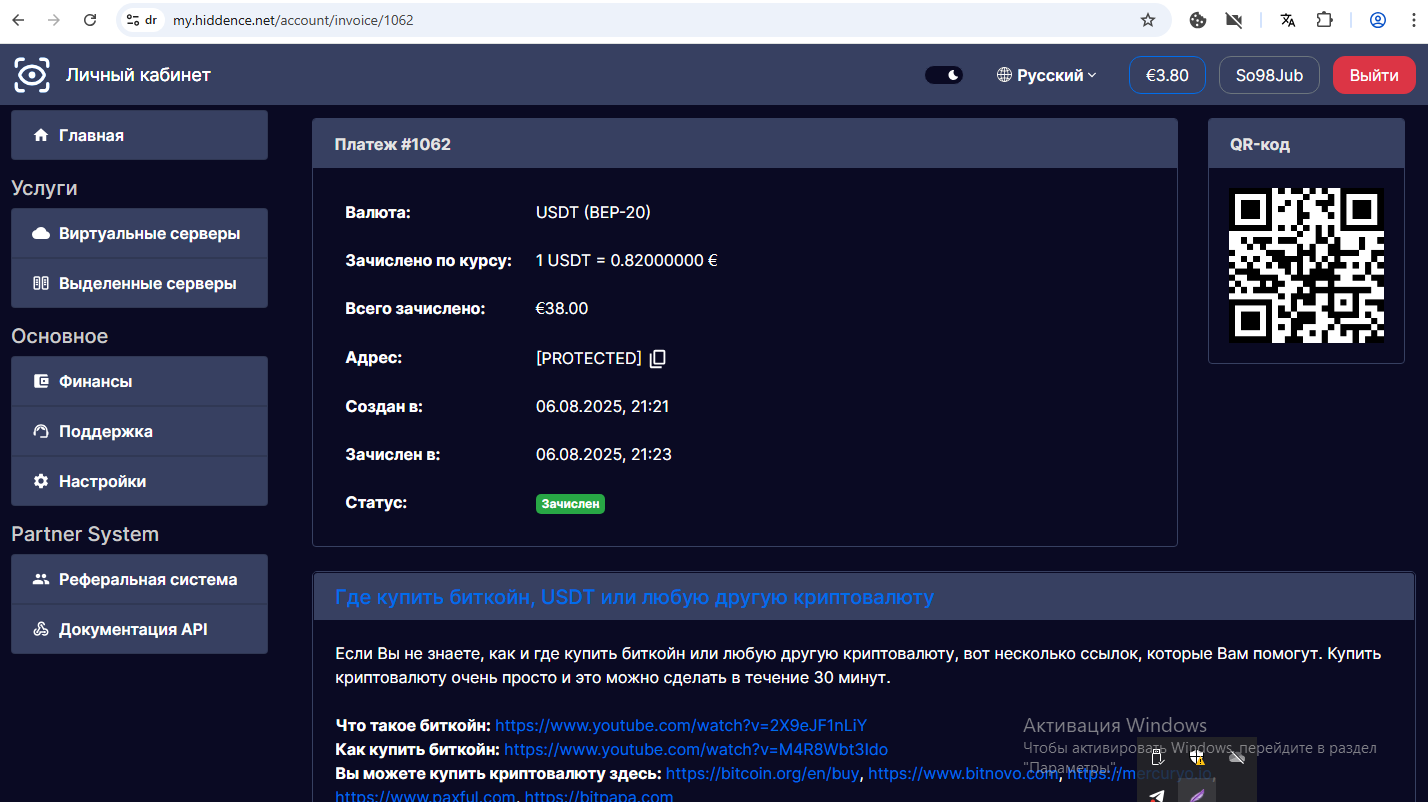Click the €3.80 balance button
The width and height of the screenshot is (1428, 802).
[x=1167, y=75]
